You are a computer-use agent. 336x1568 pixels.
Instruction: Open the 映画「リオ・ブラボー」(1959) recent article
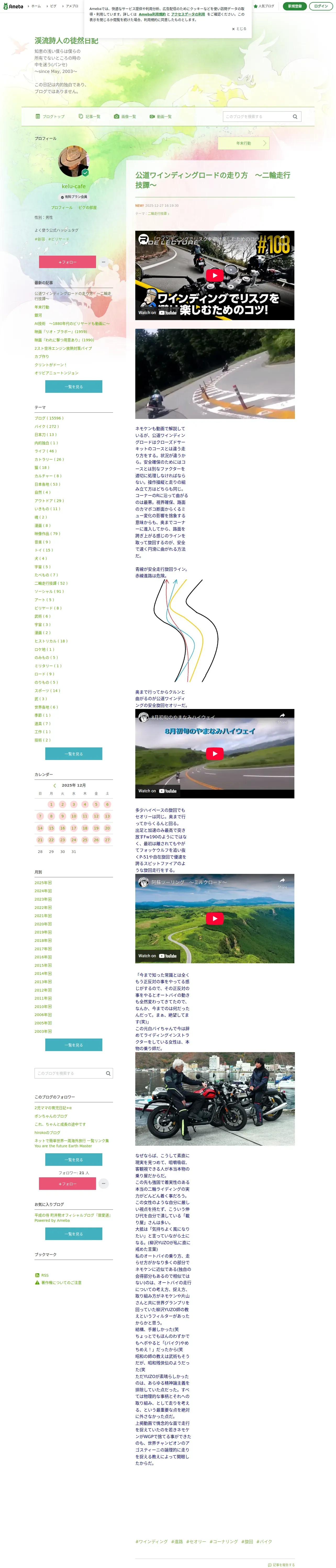61,332
